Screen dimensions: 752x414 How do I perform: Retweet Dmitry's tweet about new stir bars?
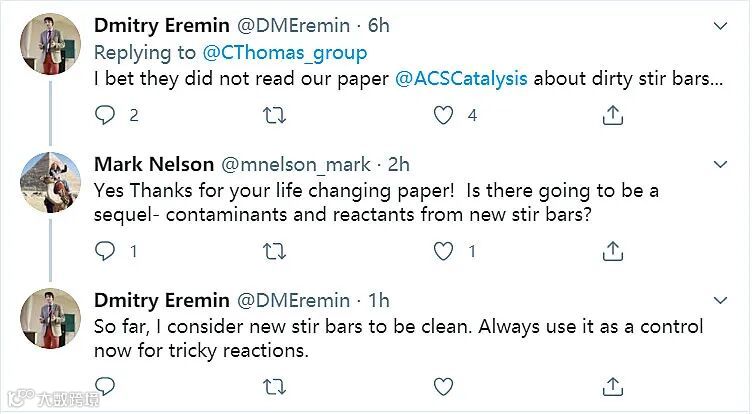click(x=272, y=386)
